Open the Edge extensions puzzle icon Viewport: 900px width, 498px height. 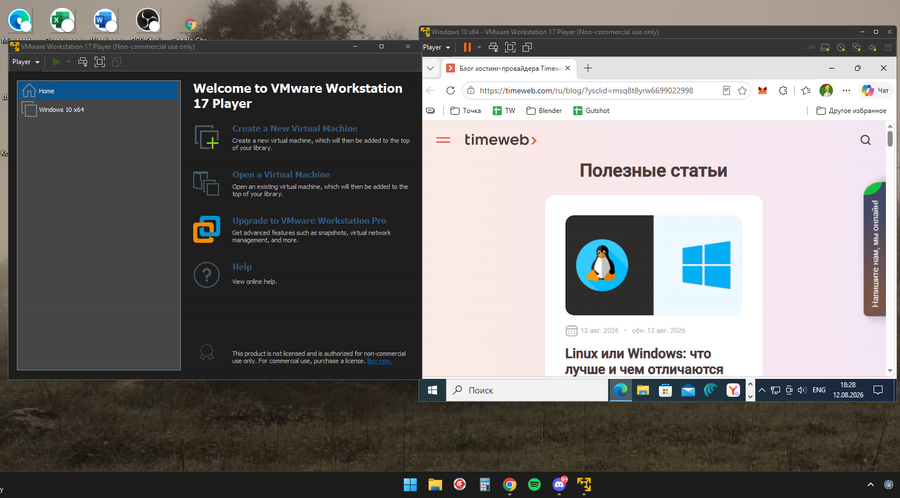click(x=783, y=91)
